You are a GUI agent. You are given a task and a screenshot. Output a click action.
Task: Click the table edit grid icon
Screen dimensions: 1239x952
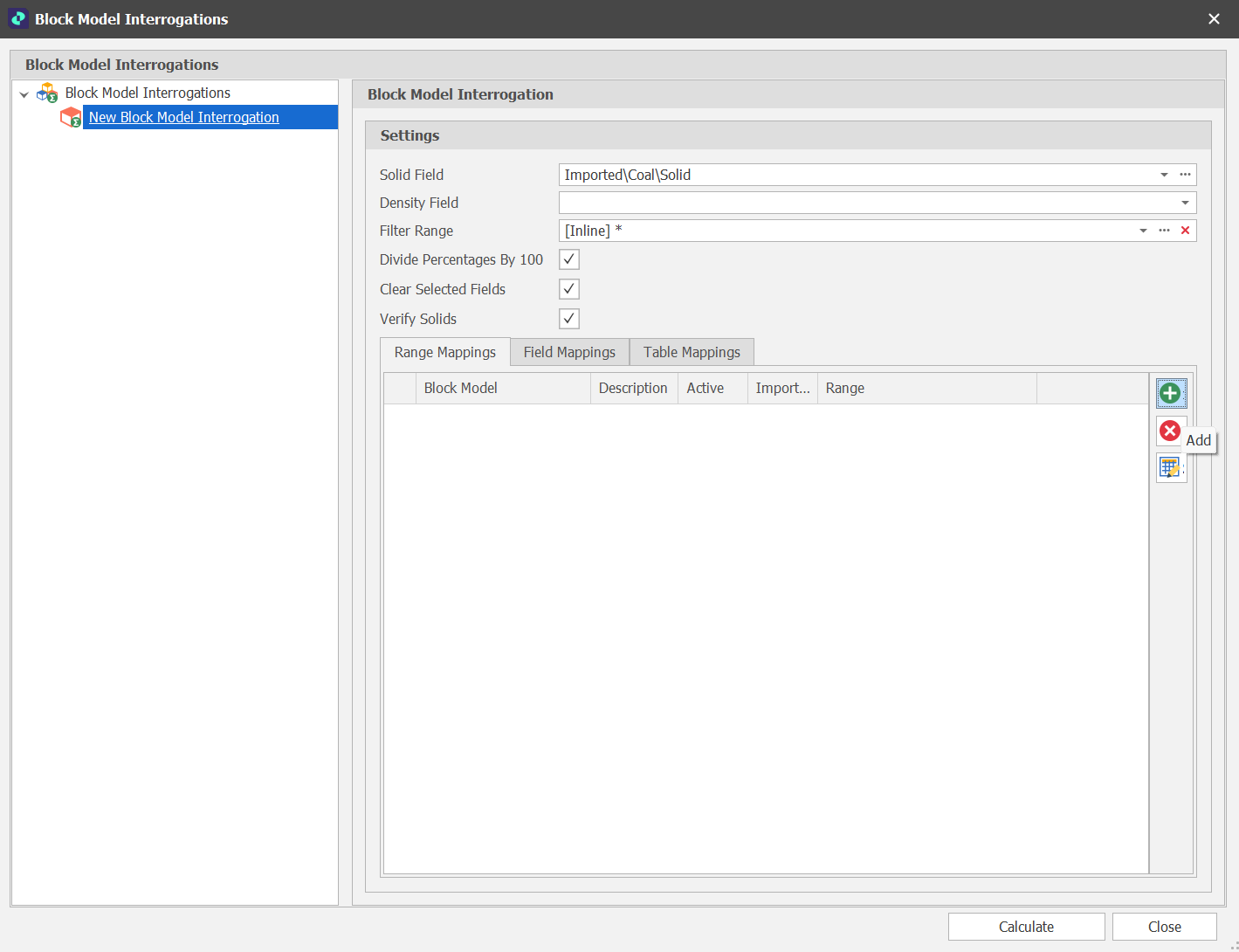pyautogui.click(x=1171, y=468)
